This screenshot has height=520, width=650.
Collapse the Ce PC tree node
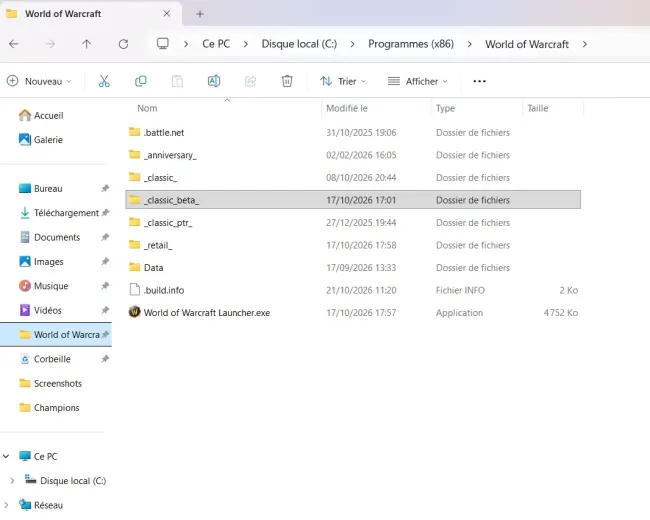pos(6,456)
